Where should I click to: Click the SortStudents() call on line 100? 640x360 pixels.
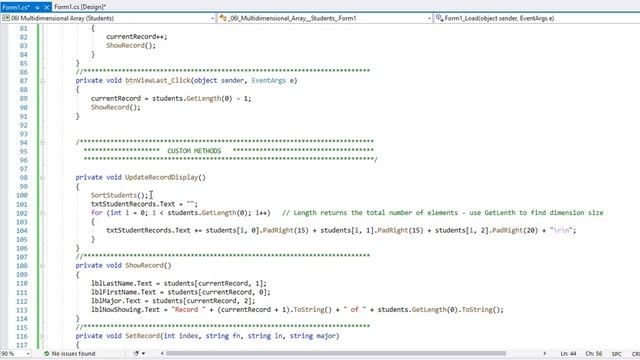(x=119, y=195)
